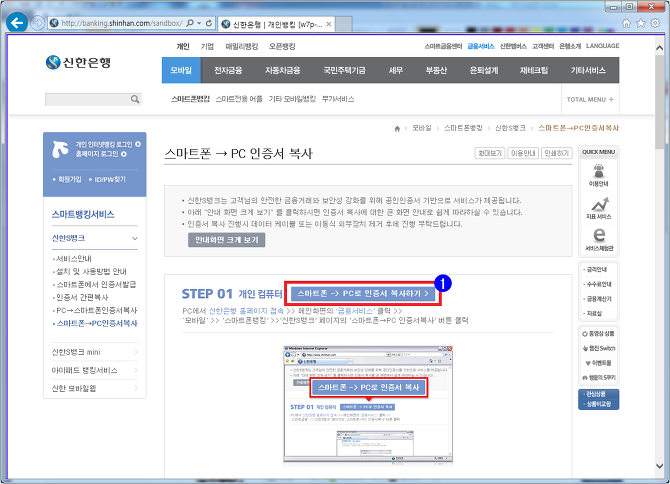Go back with the browser back arrow
The height and width of the screenshot is (484, 670).
pyautogui.click(x=17, y=23)
